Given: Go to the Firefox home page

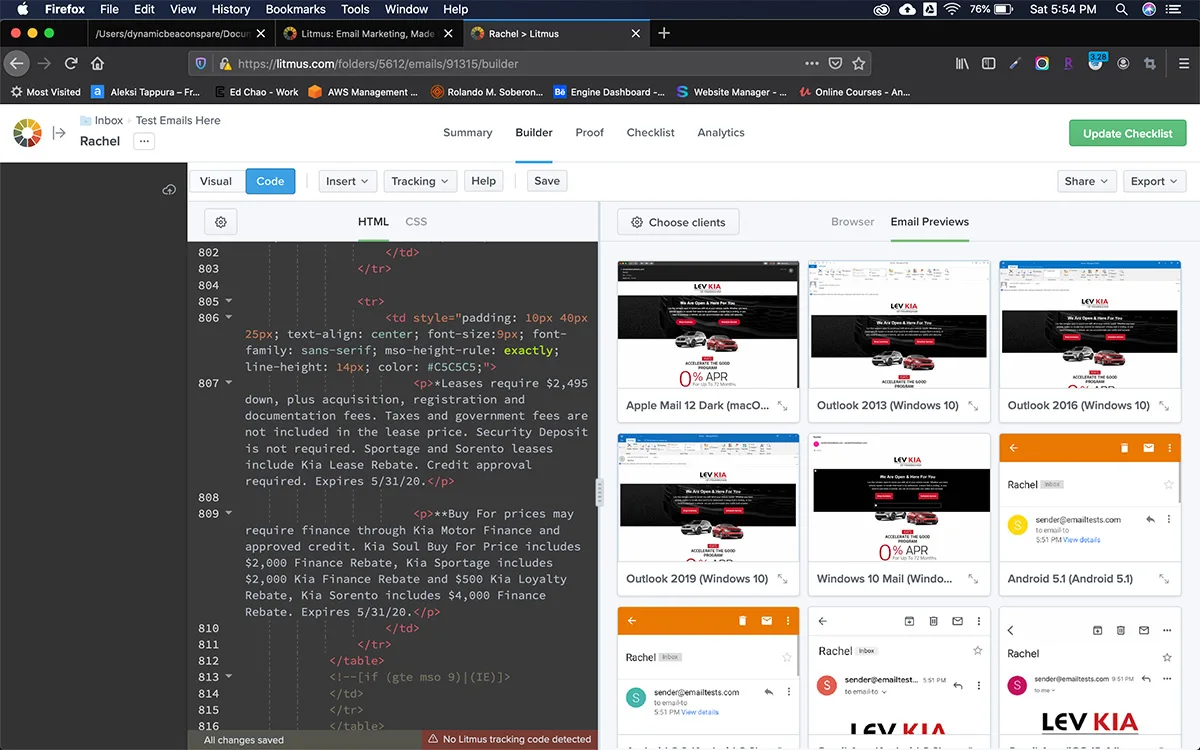Looking at the screenshot, I should (97, 63).
